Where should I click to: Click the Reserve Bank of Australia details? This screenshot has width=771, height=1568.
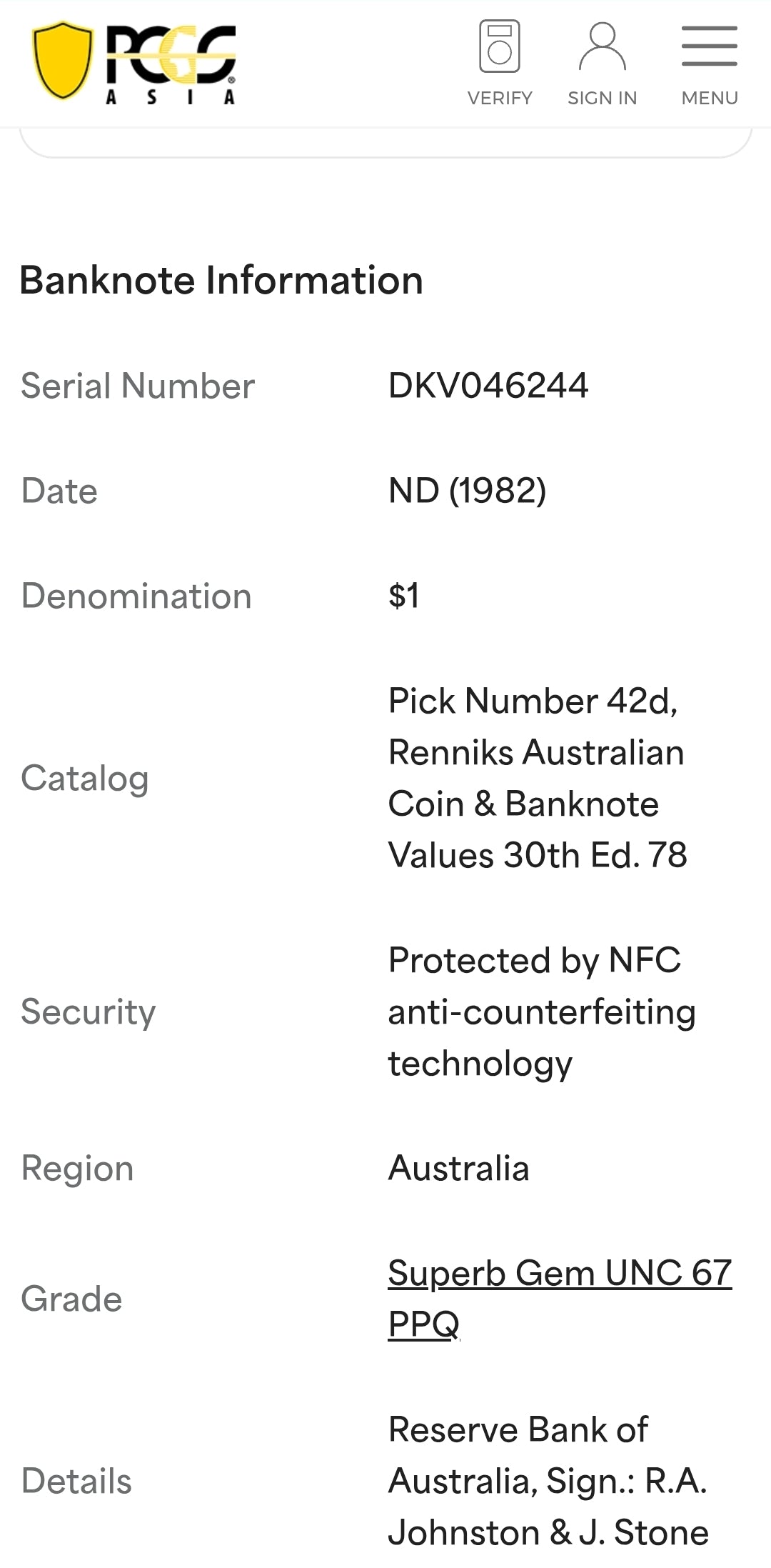(x=548, y=1481)
